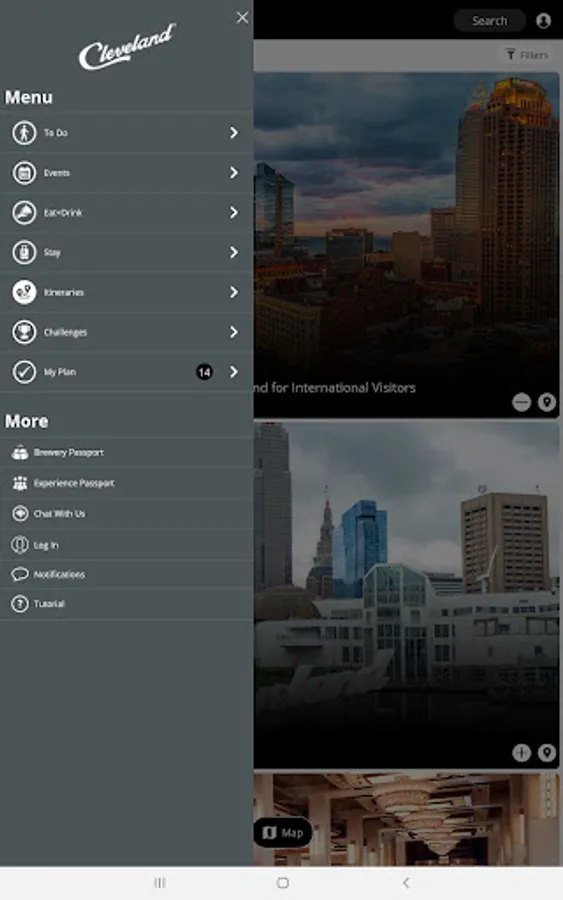Tap the Notifications speech bubble icon
The image size is (563, 900).
(20, 574)
